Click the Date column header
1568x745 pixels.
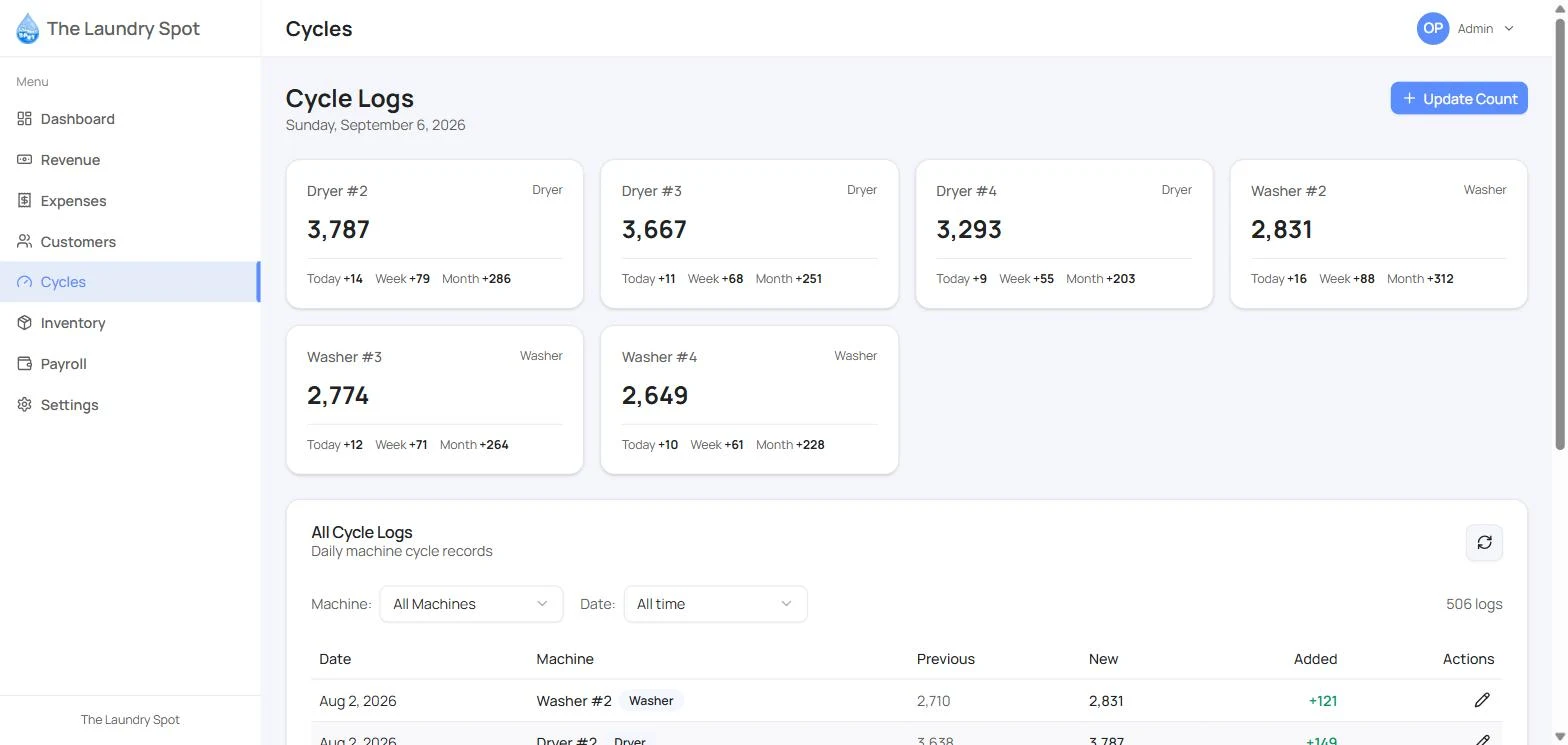click(335, 659)
